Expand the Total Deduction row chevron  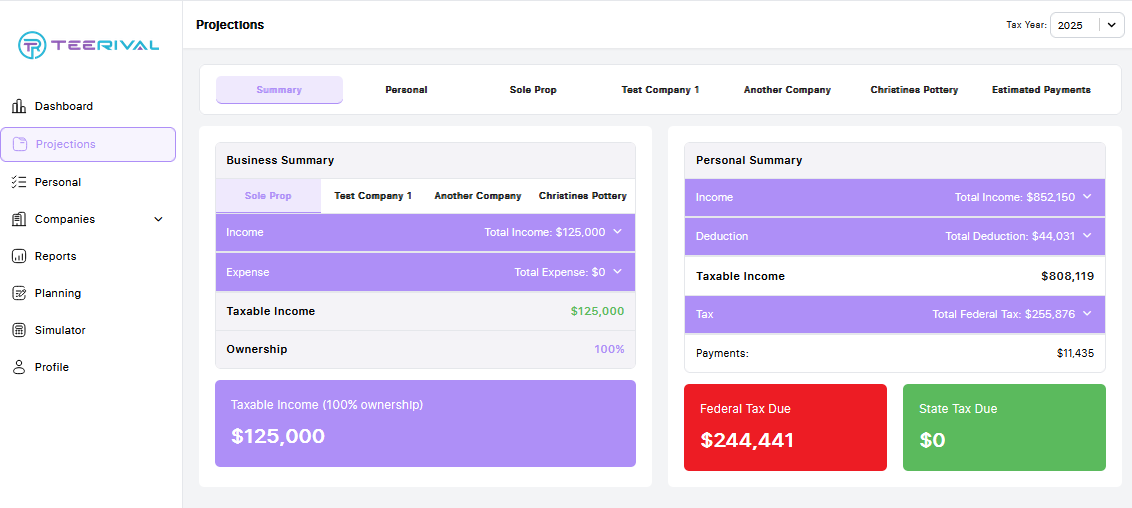pos(1087,236)
